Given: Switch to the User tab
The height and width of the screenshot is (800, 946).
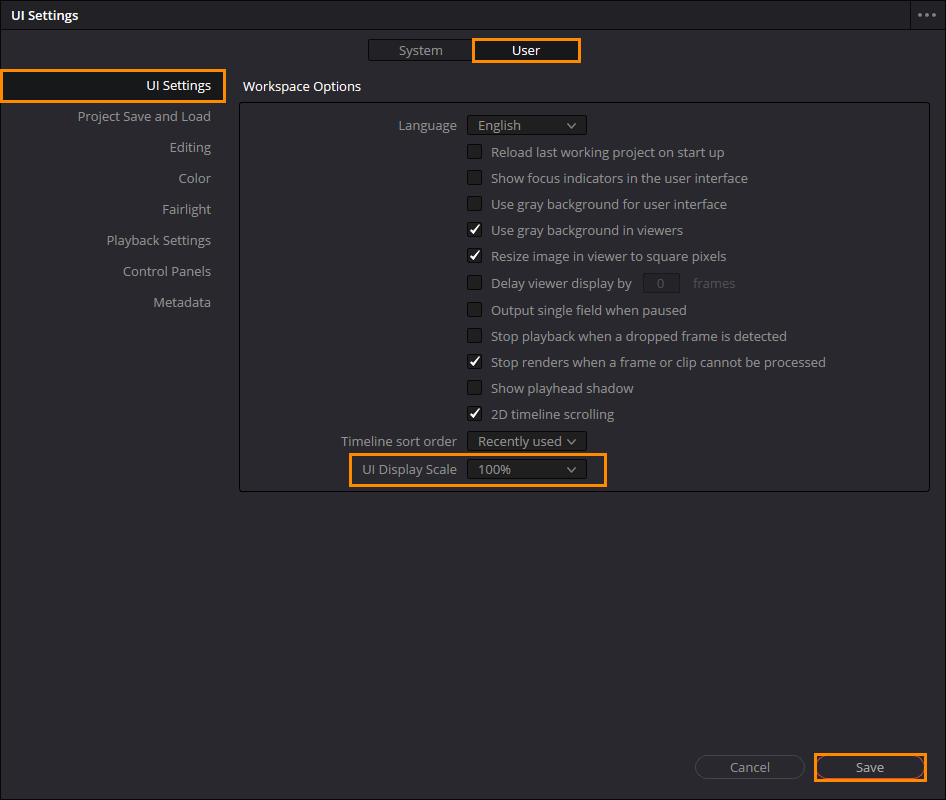Looking at the screenshot, I should click(x=526, y=51).
